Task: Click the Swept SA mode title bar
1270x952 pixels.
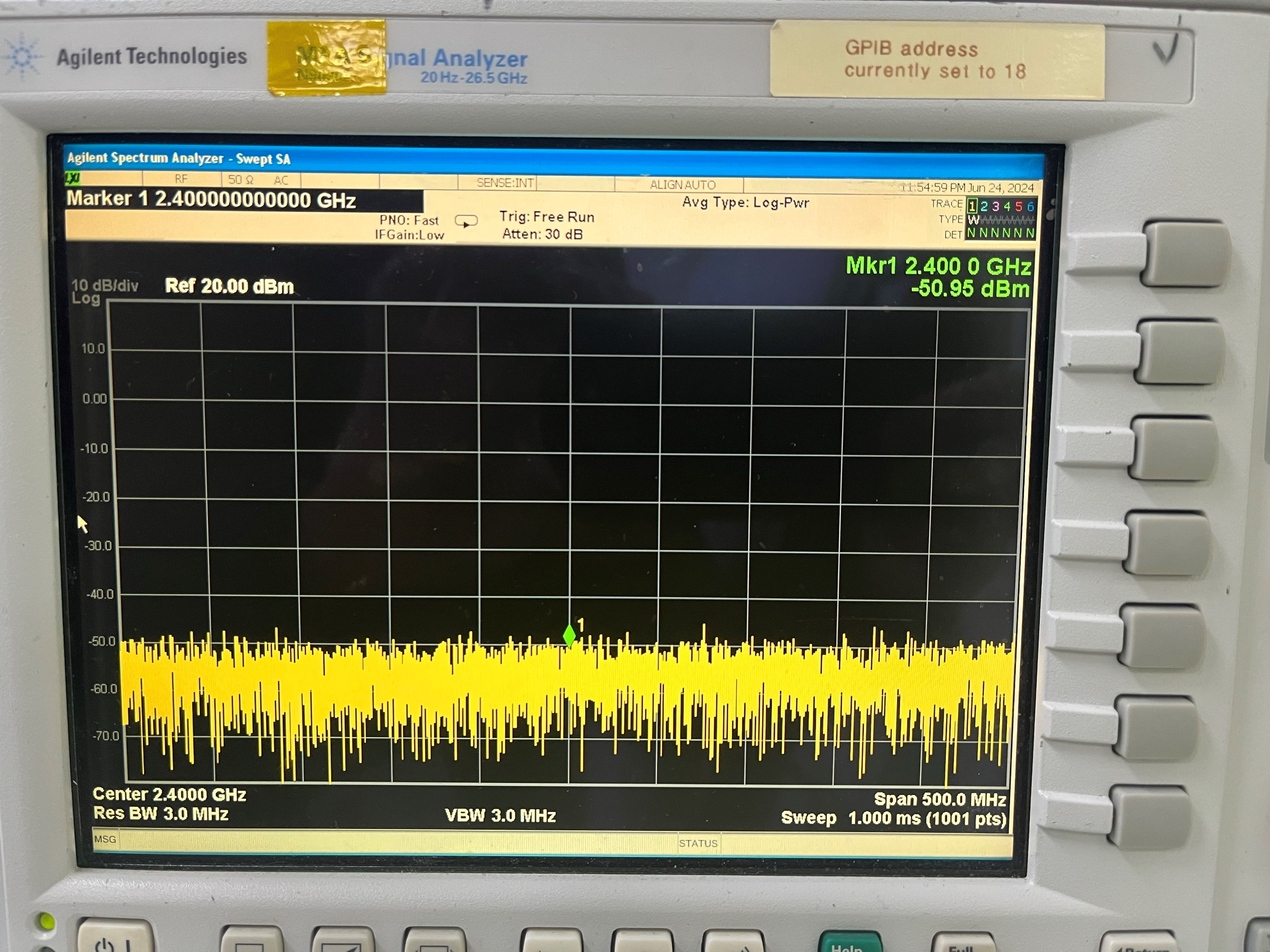Action: coord(177,159)
